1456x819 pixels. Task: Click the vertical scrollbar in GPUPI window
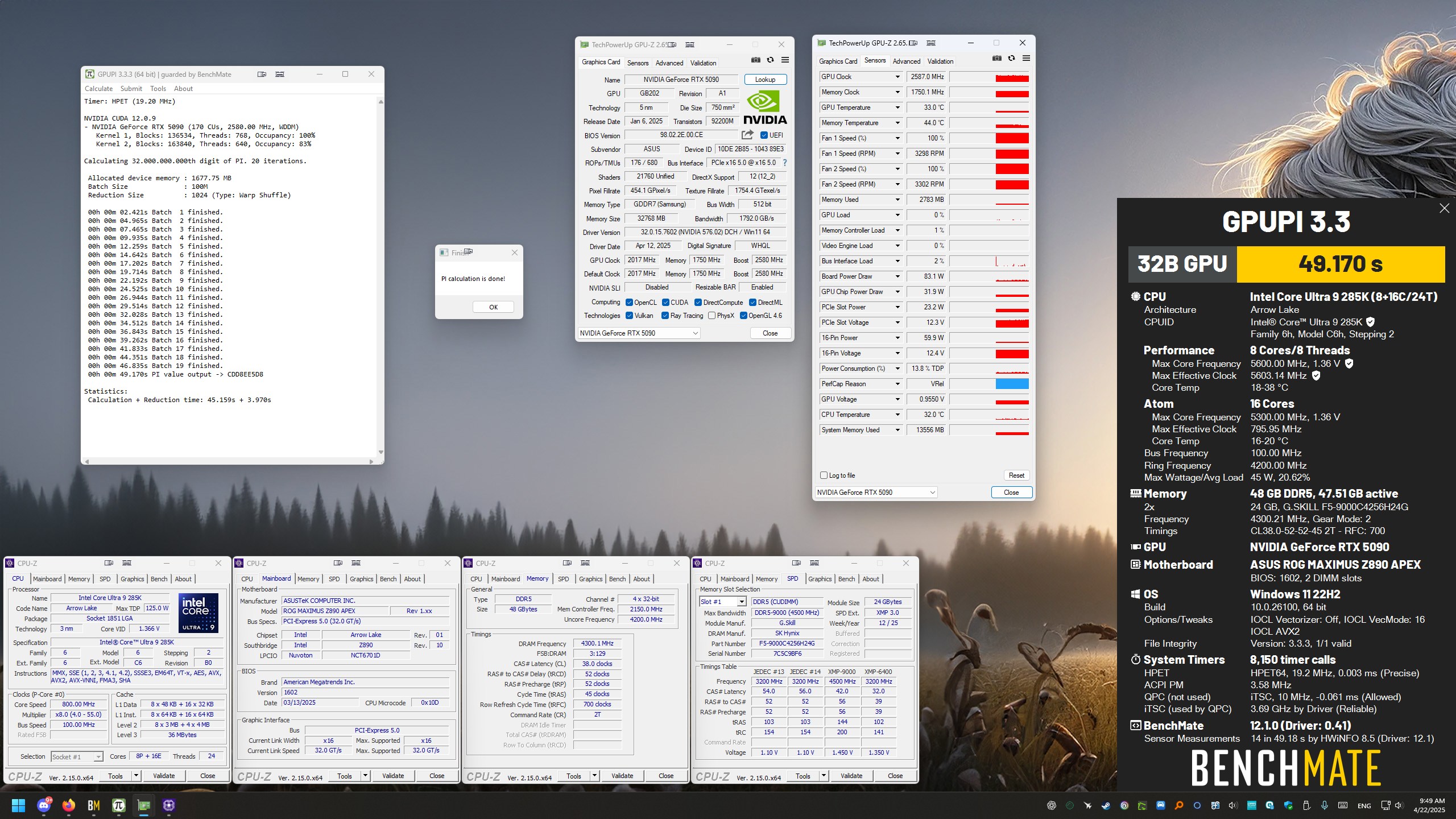(380, 277)
